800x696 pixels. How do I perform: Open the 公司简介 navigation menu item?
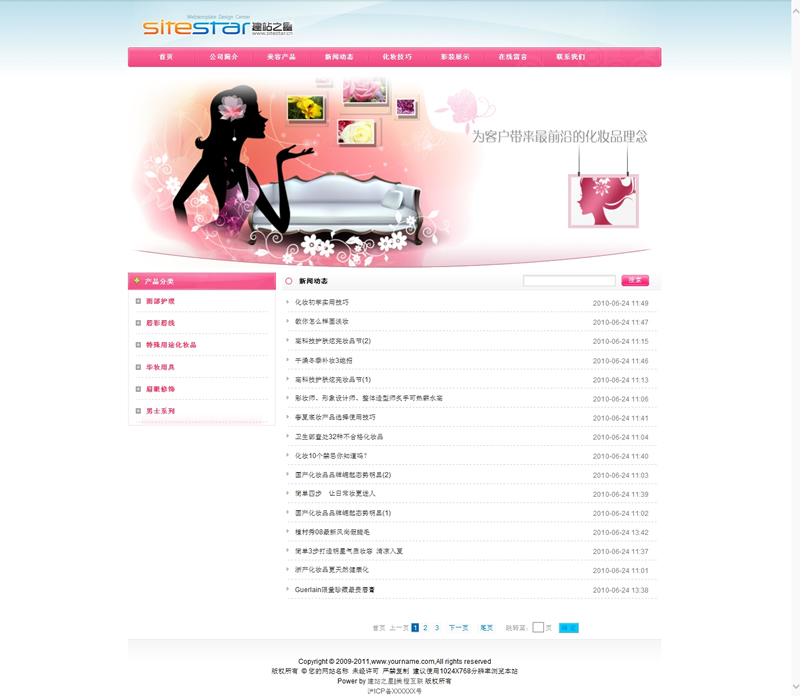223,57
